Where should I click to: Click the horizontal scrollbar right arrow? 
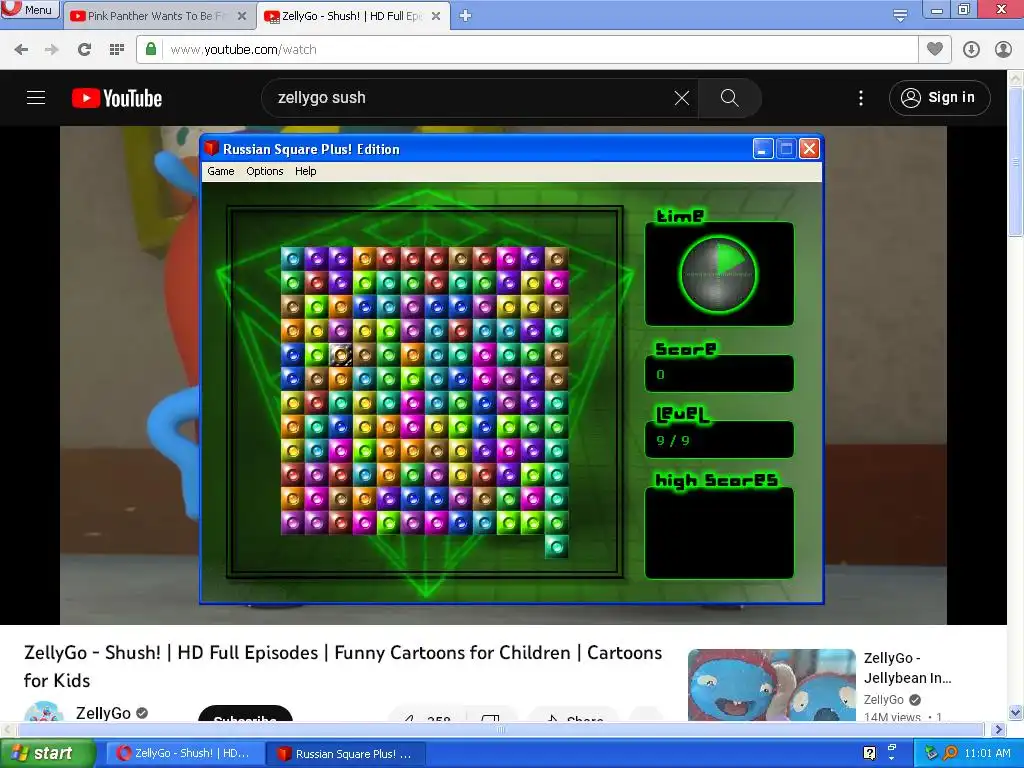tap(997, 729)
